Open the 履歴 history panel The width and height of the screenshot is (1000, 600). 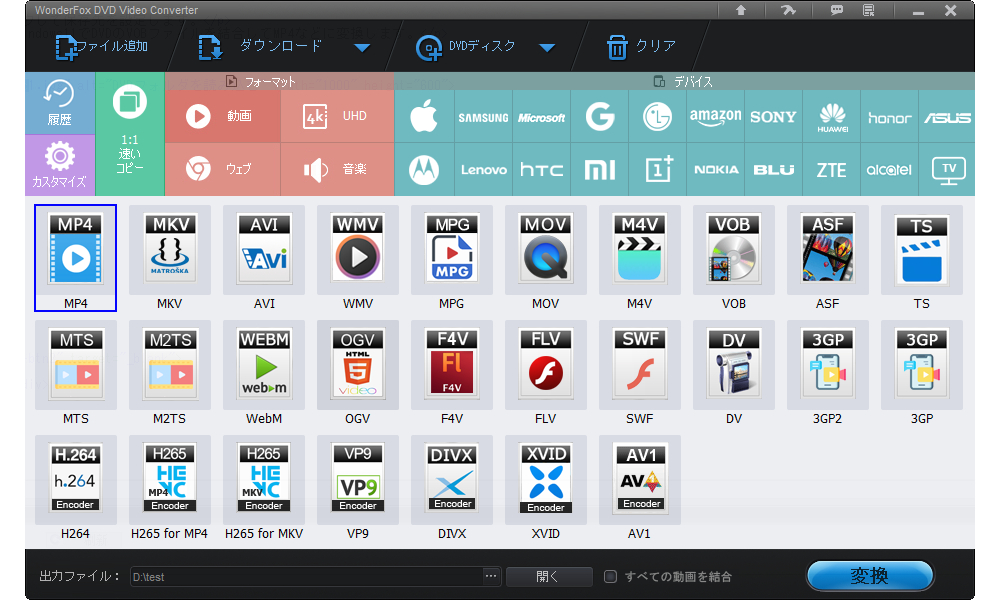click(60, 103)
